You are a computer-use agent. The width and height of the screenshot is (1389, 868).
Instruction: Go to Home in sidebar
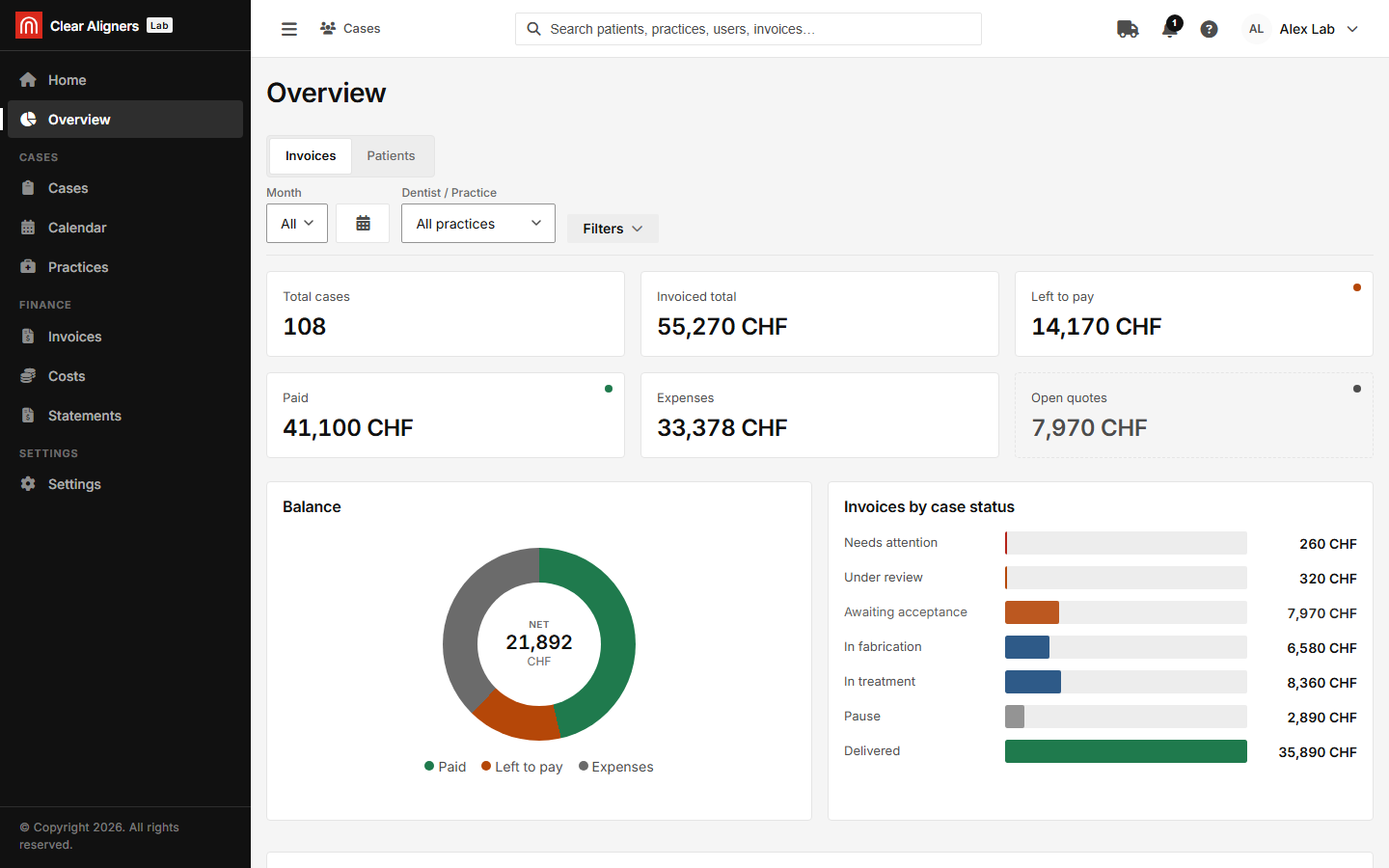coord(125,80)
